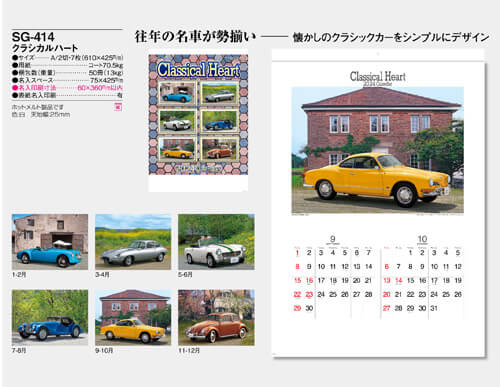
Task: Open the 3-4月 silver coupe thumbnail
Action: pos(133,242)
